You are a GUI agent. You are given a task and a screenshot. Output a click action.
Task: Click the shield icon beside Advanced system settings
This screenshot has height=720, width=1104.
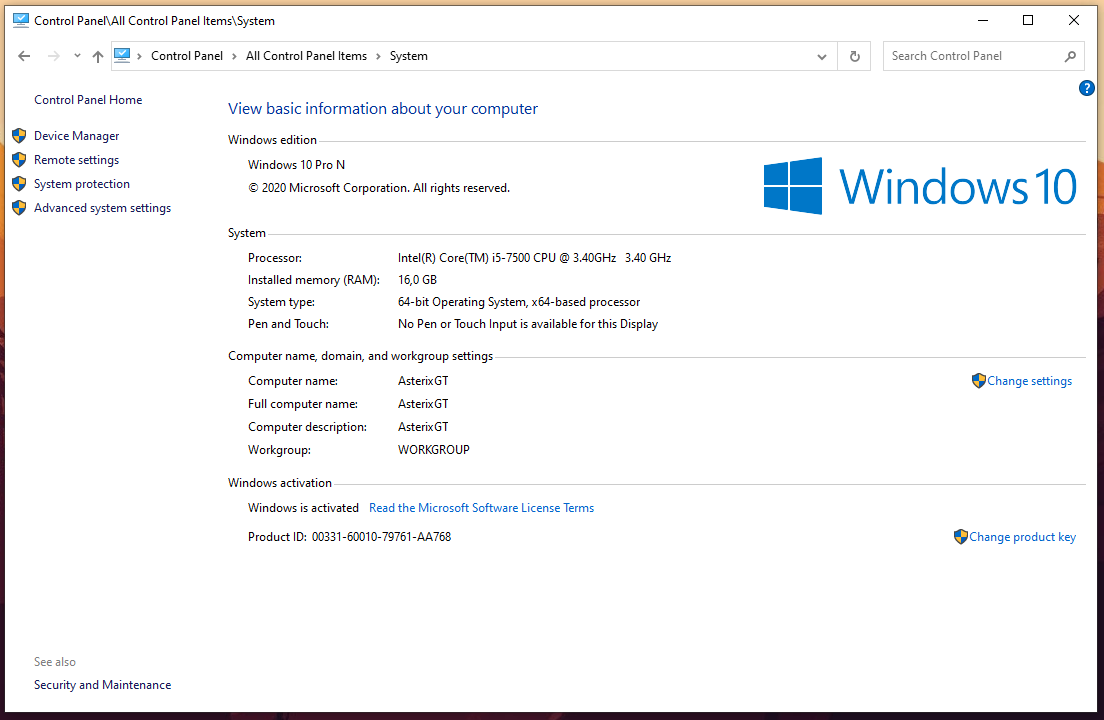coord(19,208)
